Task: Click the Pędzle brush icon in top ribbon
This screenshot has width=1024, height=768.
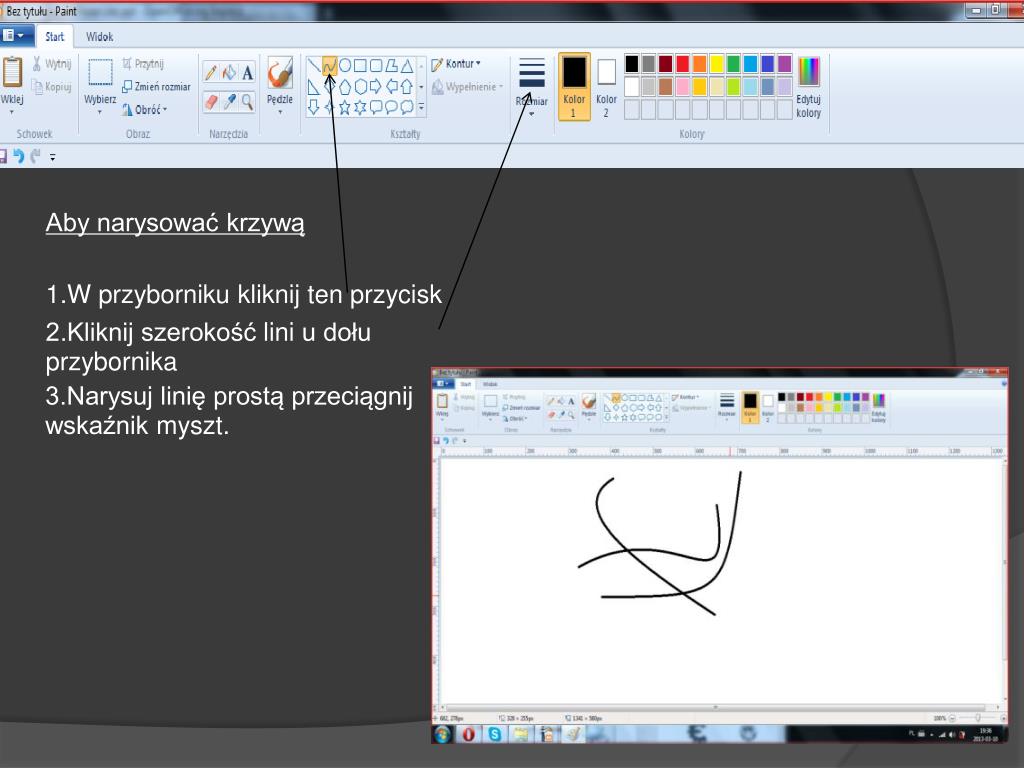Action: click(280, 72)
